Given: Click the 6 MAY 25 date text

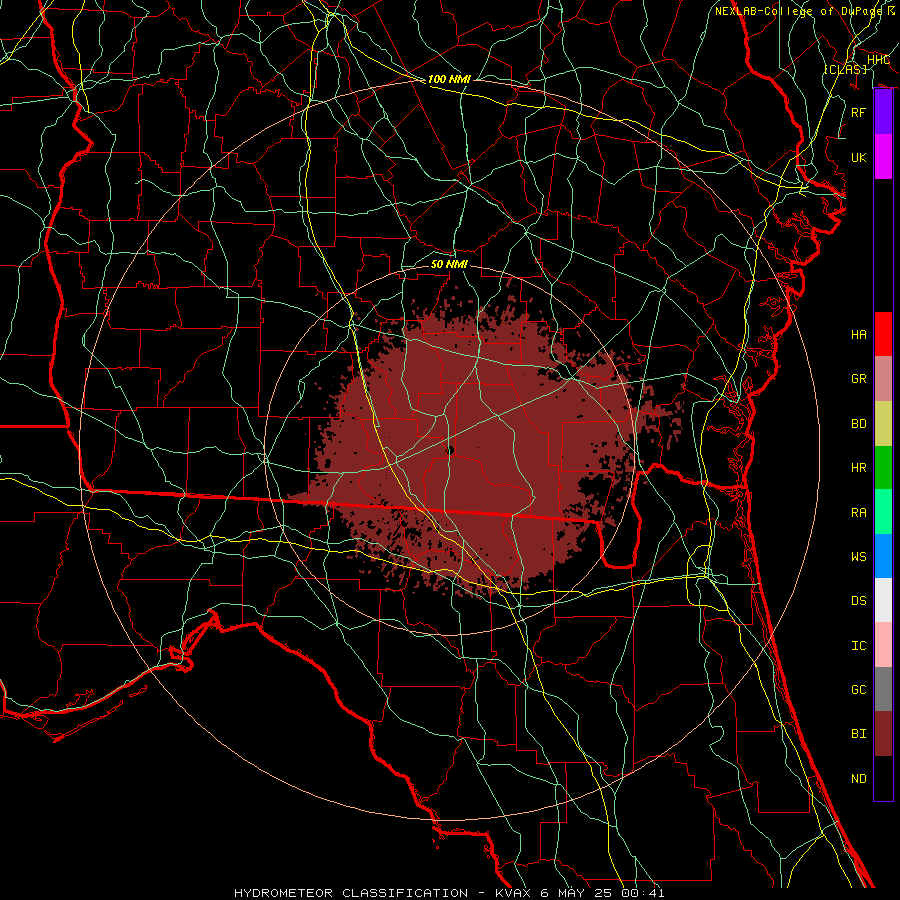Looking at the screenshot, I should click(x=577, y=893).
